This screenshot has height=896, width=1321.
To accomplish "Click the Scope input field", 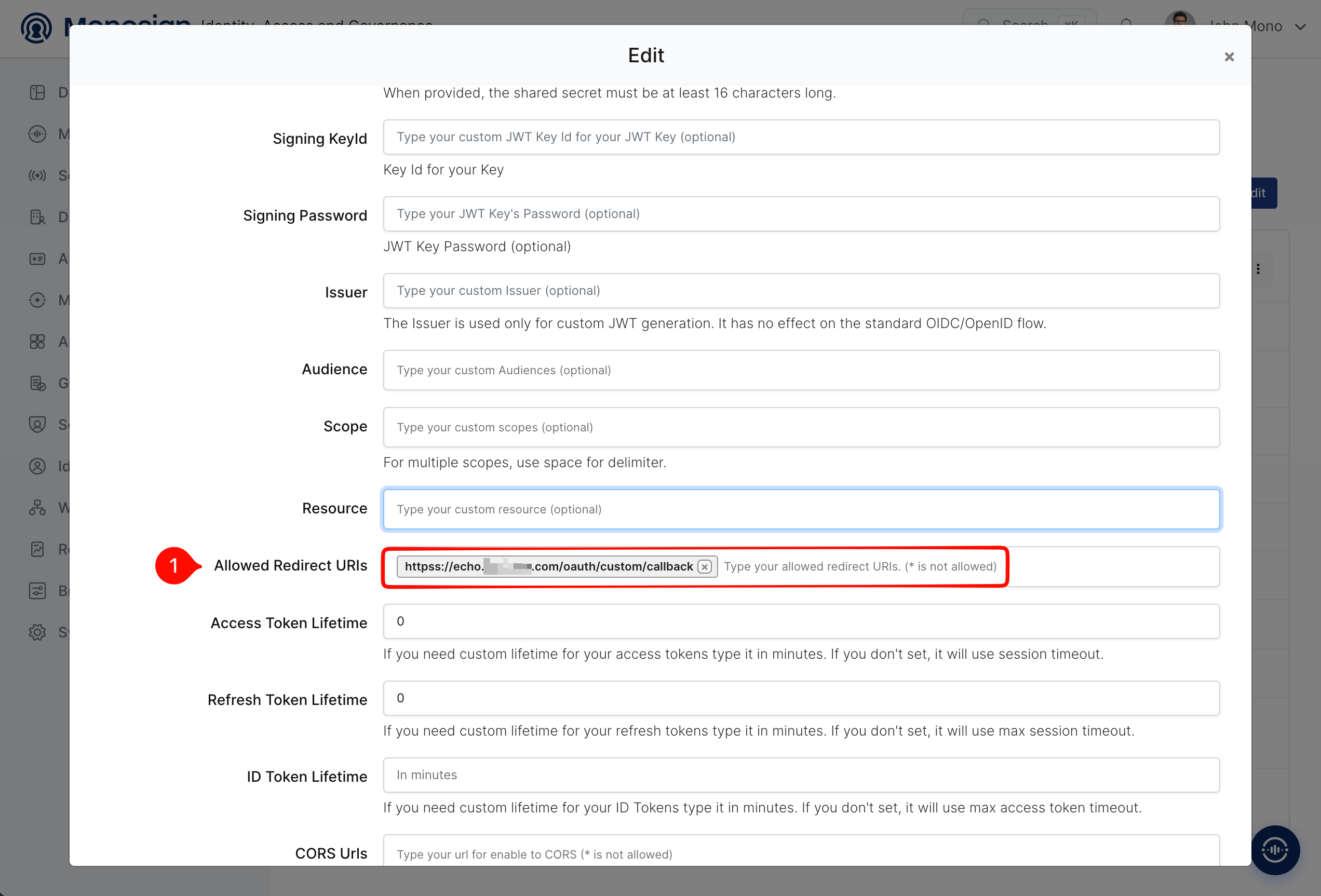I will click(x=801, y=427).
